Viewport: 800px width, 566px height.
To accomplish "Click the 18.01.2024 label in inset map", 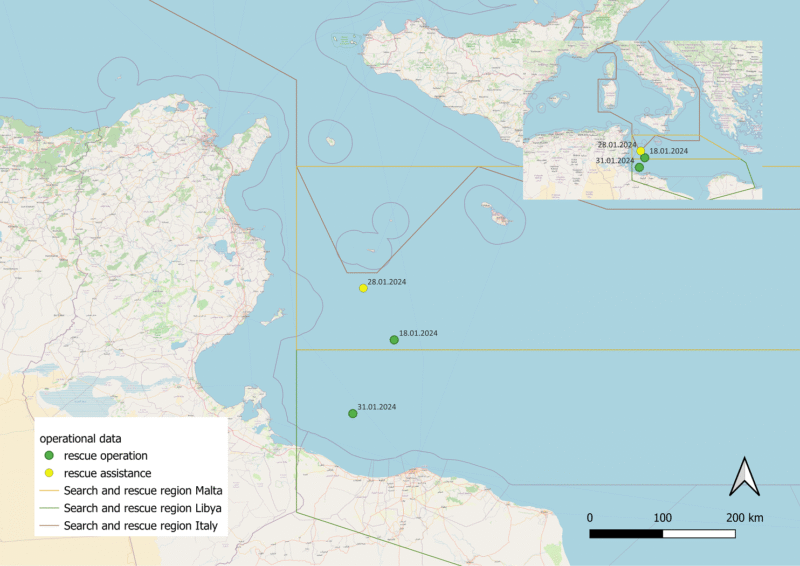I will coord(669,151).
